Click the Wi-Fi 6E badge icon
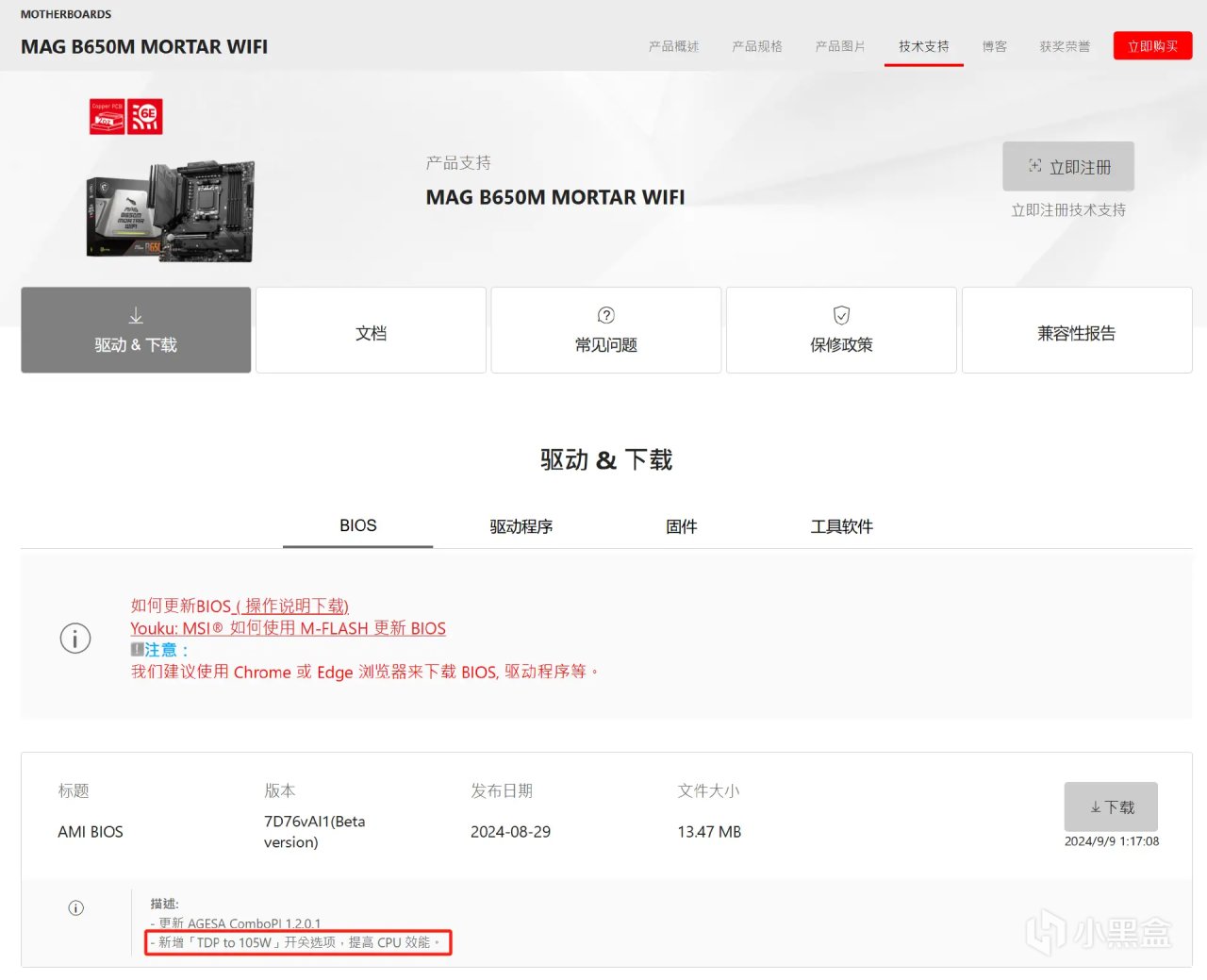The image size is (1207, 980). pyautogui.click(x=145, y=117)
